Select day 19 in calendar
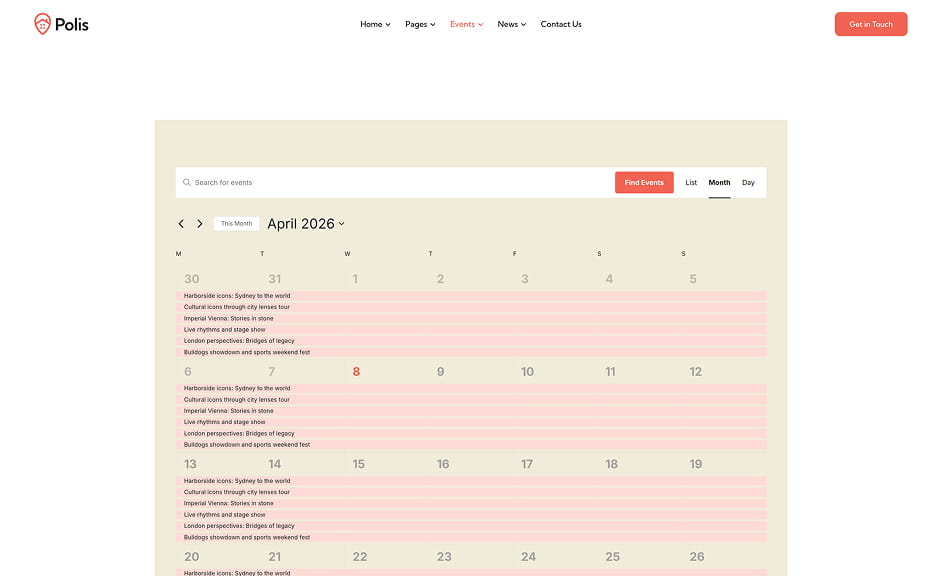The image size is (942, 576). tap(696, 464)
